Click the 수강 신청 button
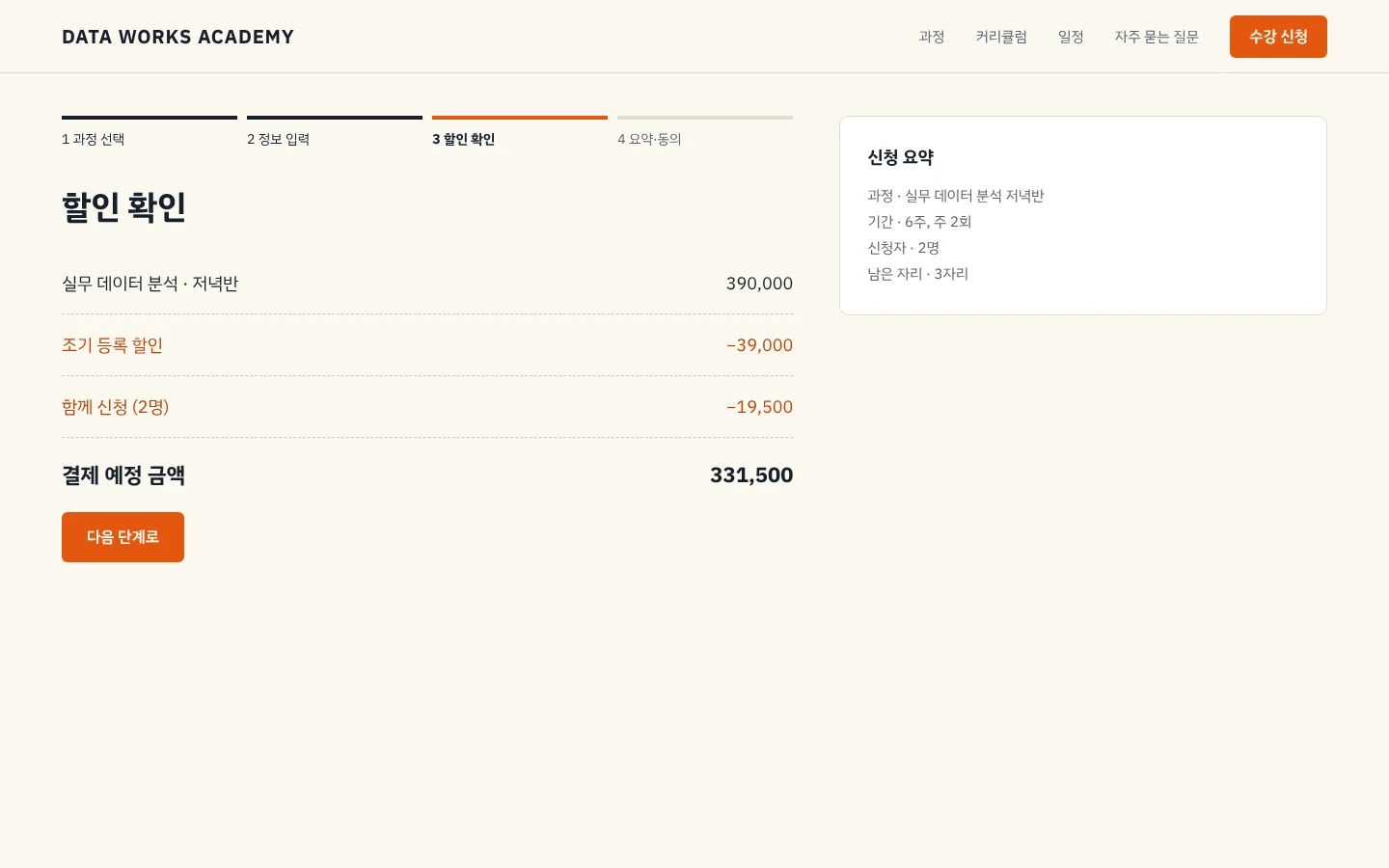The image size is (1389, 868). click(x=1278, y=37)
